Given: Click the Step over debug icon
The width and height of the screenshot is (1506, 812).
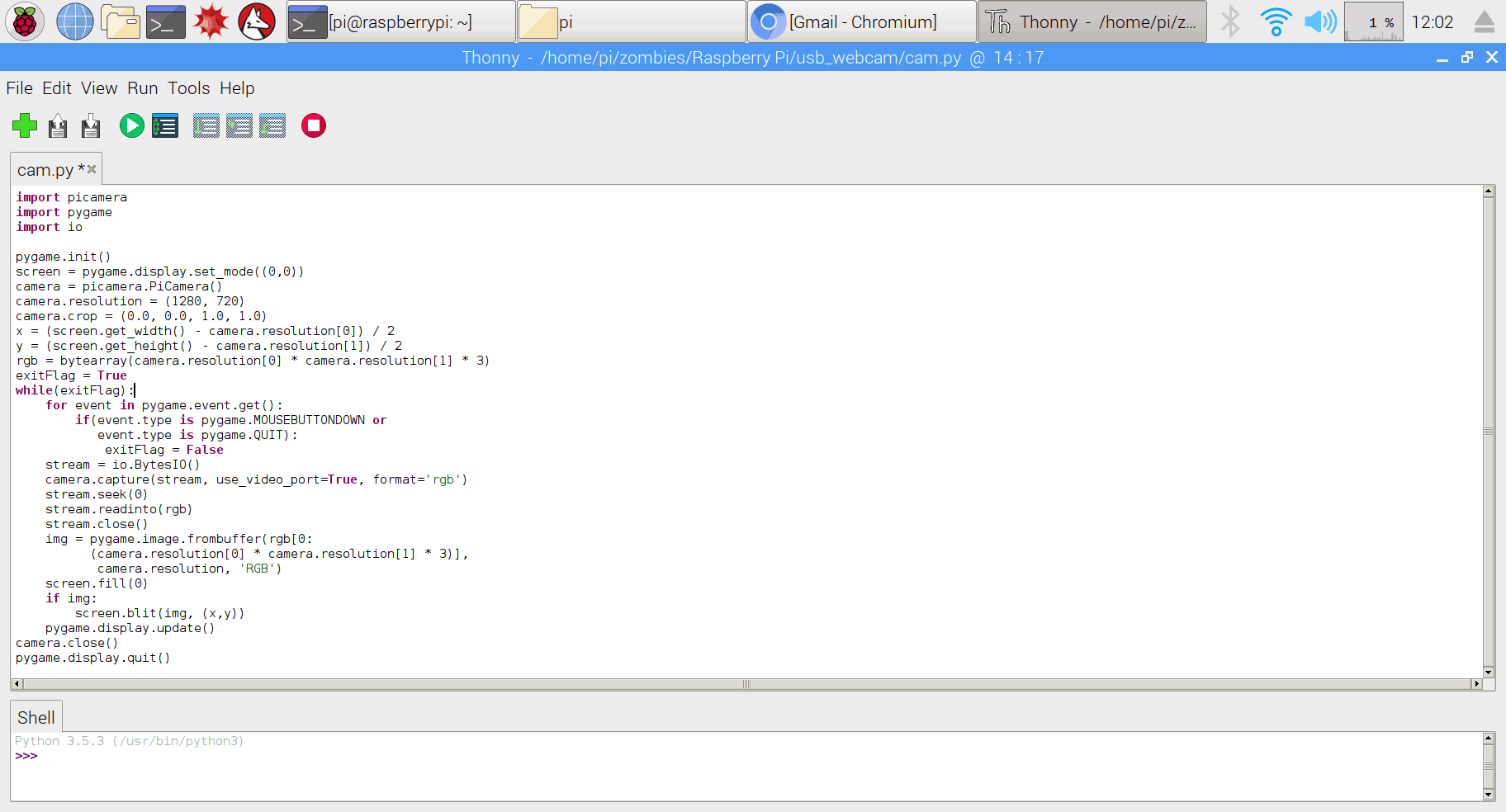Looking at the screenshot, I should click(206, 125).
